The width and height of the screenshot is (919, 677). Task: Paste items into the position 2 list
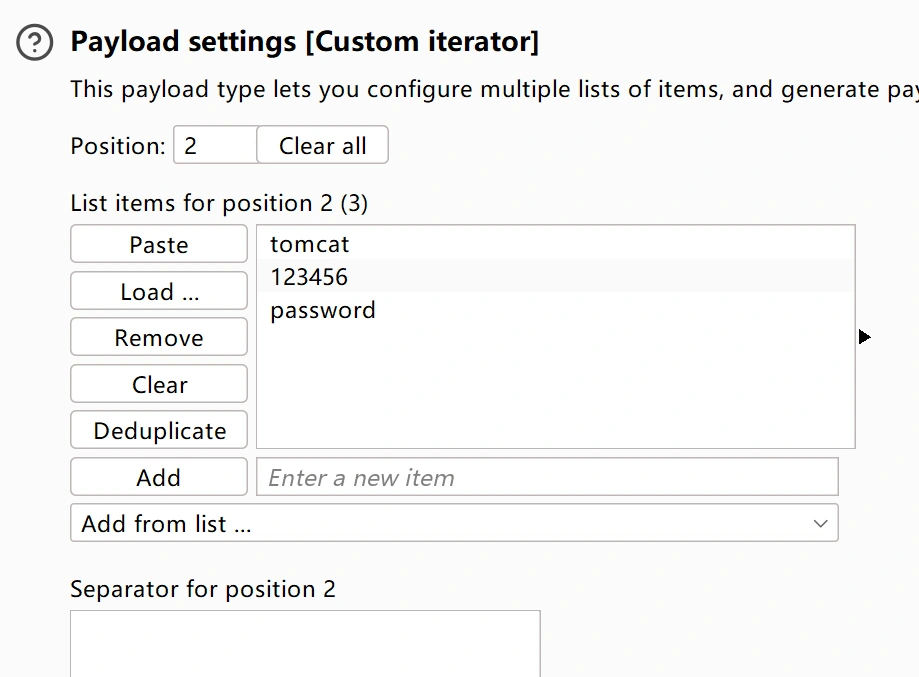[159, 245]
